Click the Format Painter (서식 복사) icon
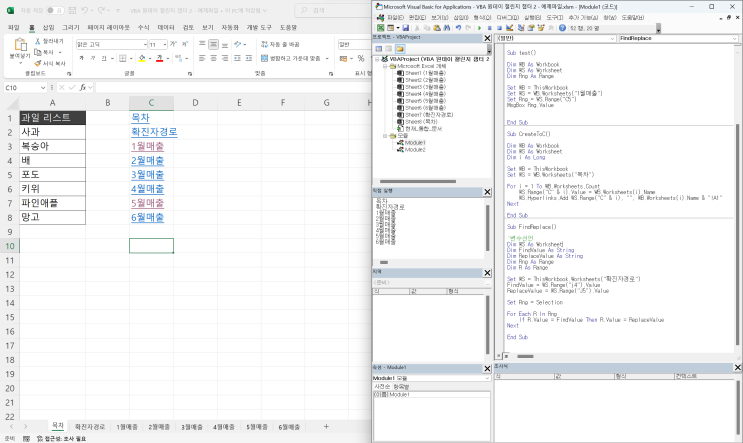743x443 pixels. tap(38, 63)
